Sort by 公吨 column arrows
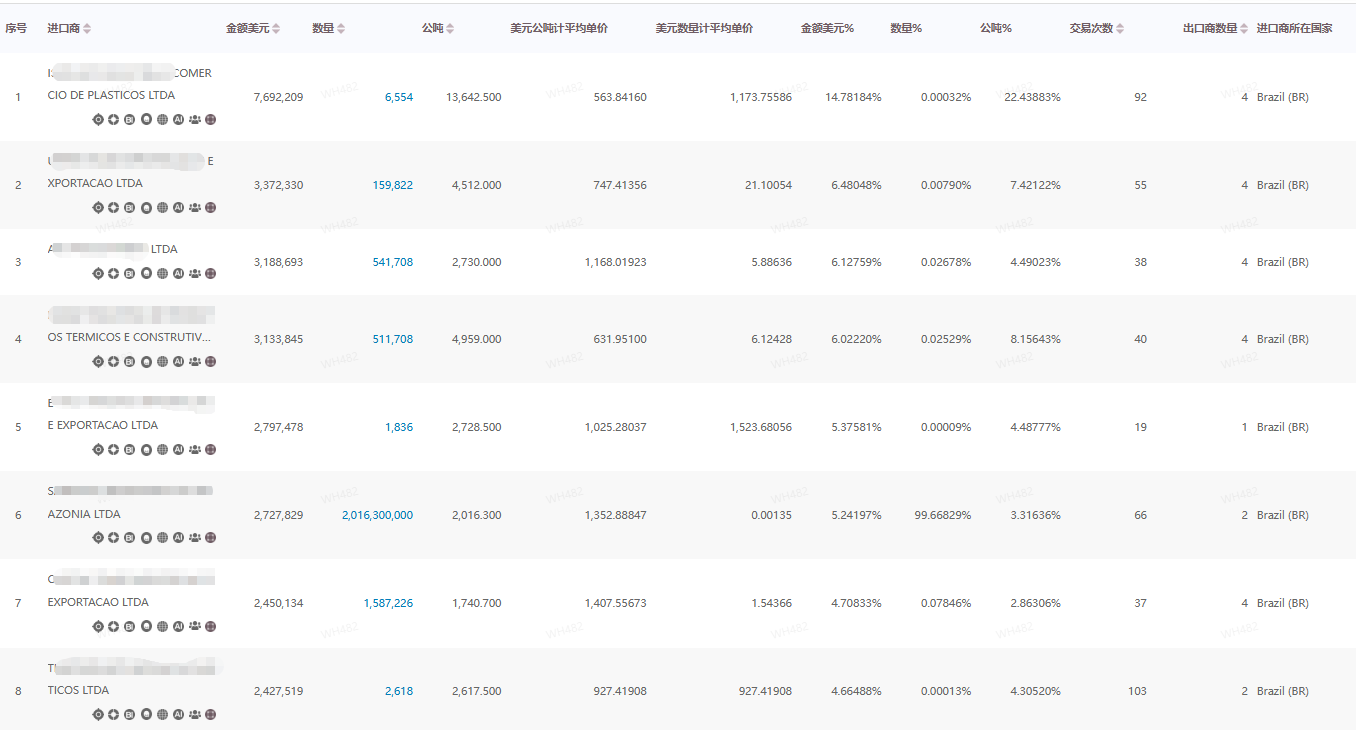Image resolution: width=1356 pixels, height=730 pixels. (x=450, y=29)
